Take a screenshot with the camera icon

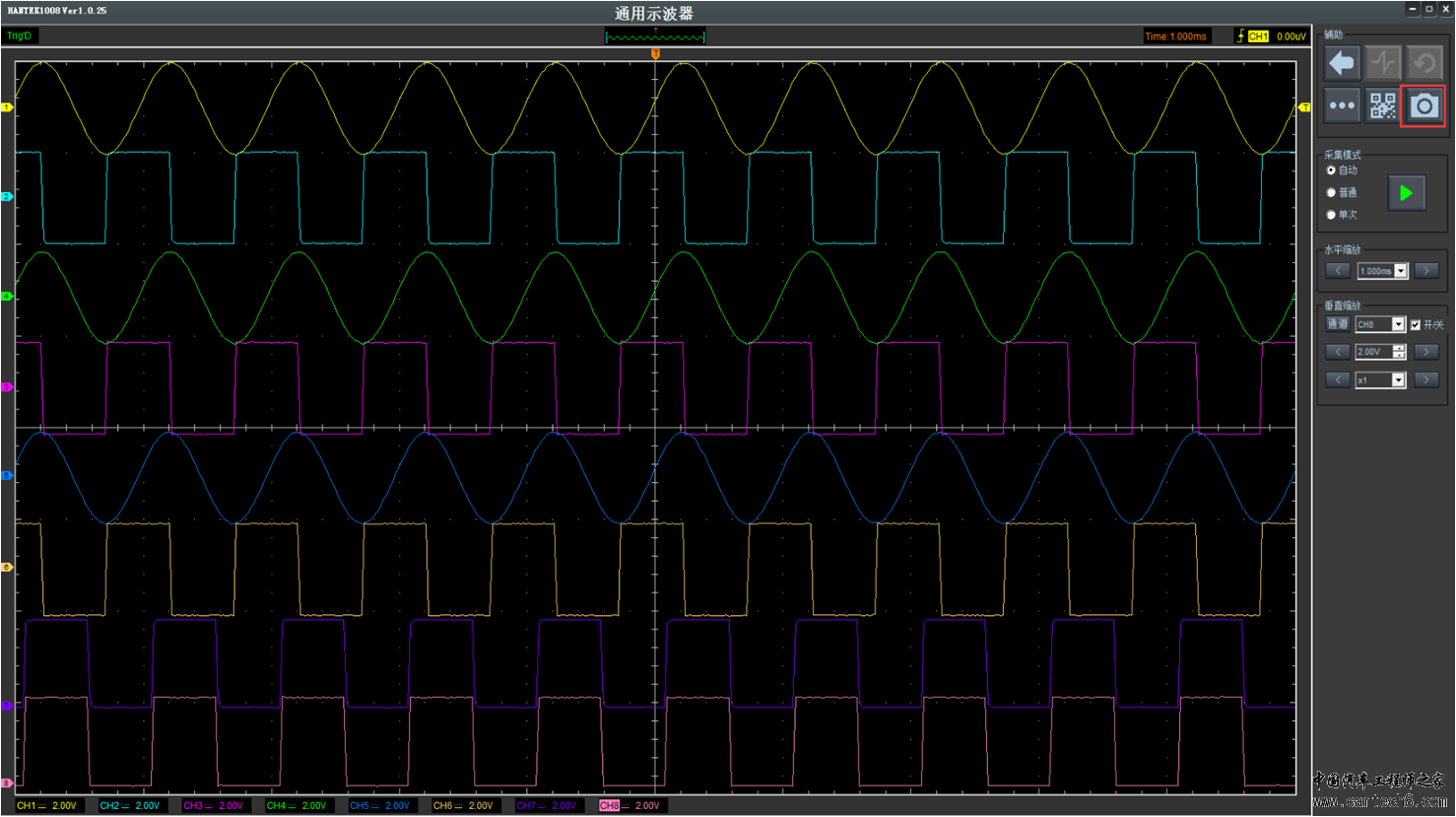(x=1423, y=105)
